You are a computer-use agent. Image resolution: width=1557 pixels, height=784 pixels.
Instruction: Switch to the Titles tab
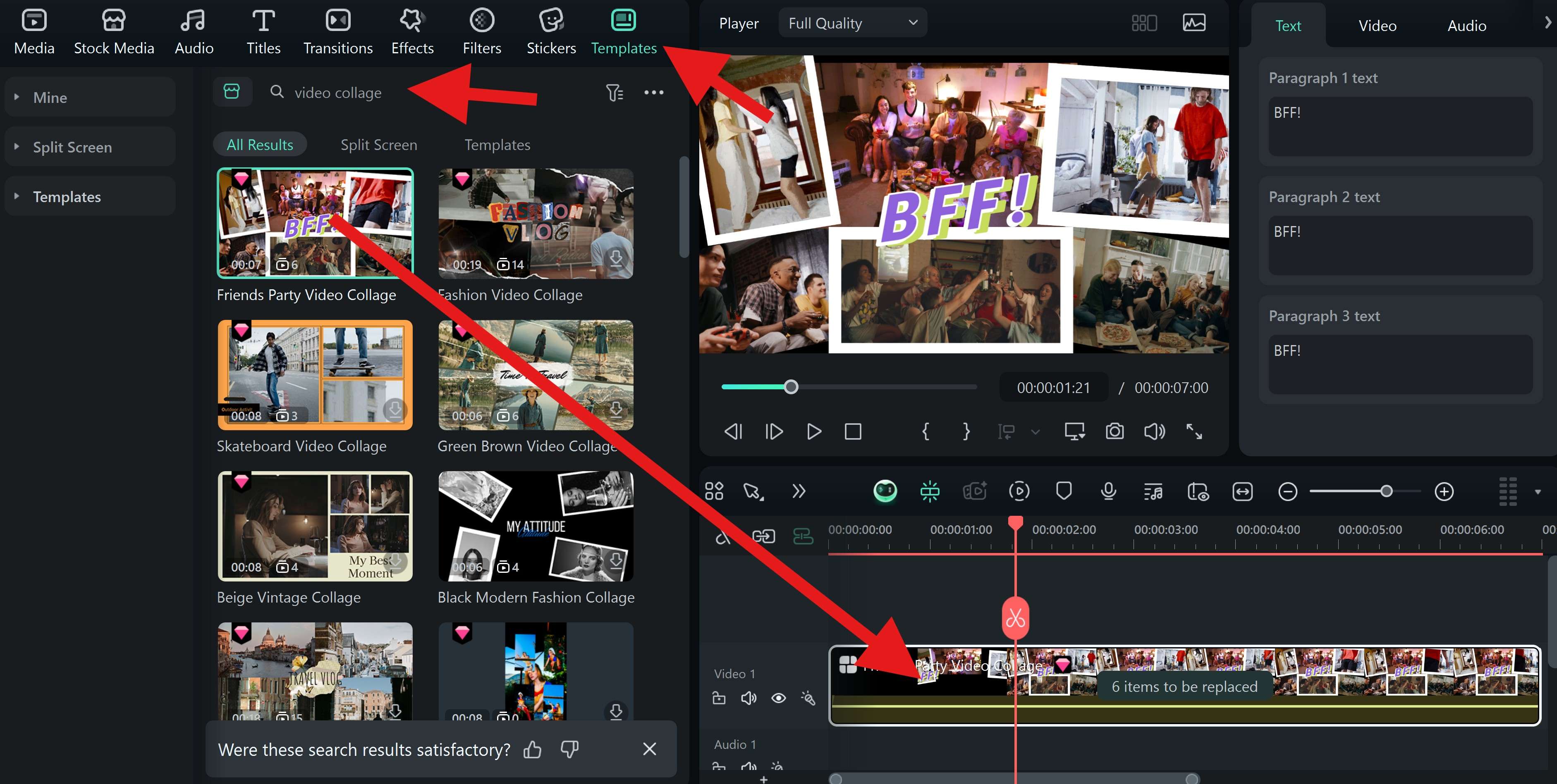click(263, 32)
